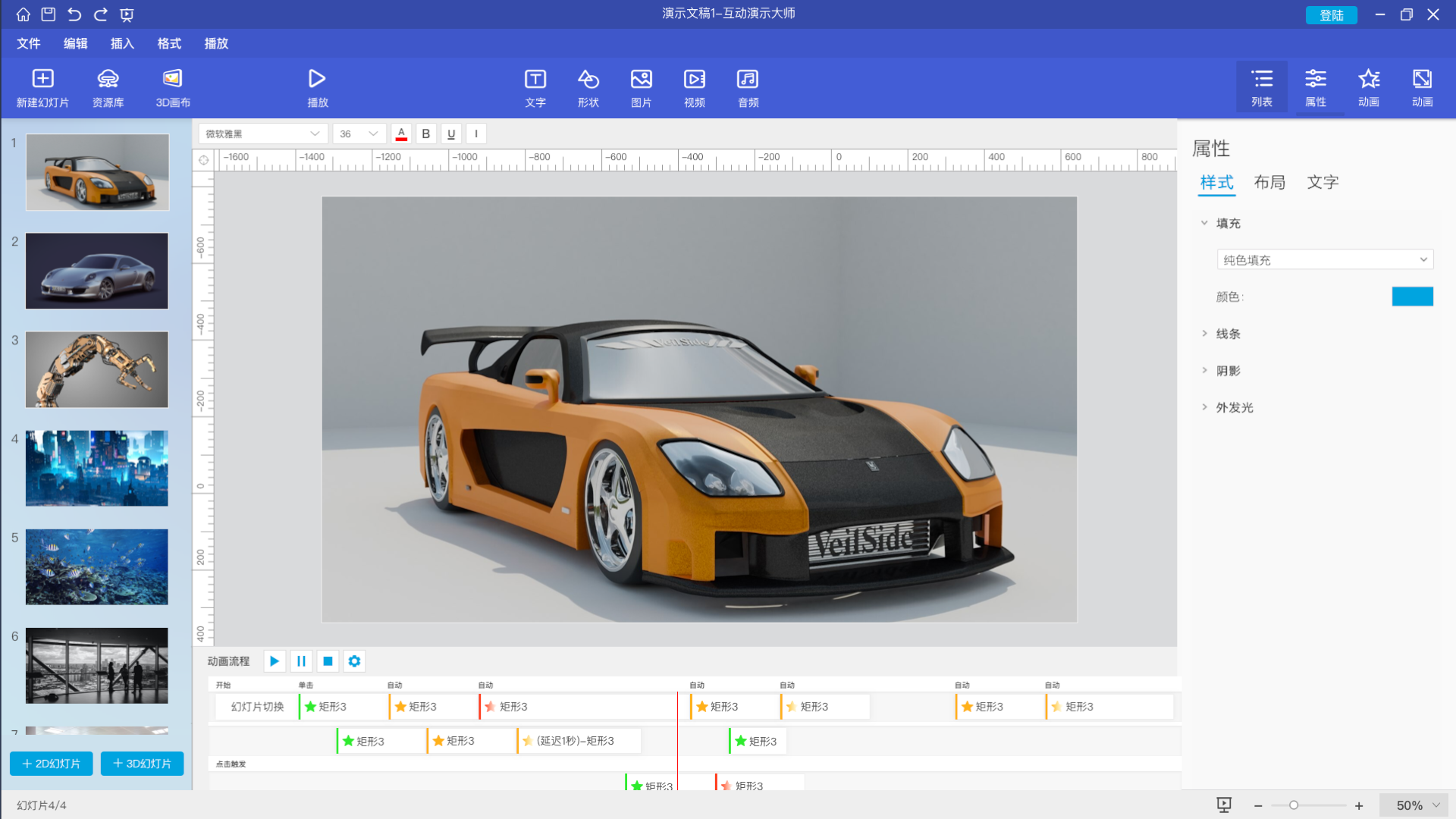
Task: Insert a shape with 形状 icon
Action: (588, 79)
